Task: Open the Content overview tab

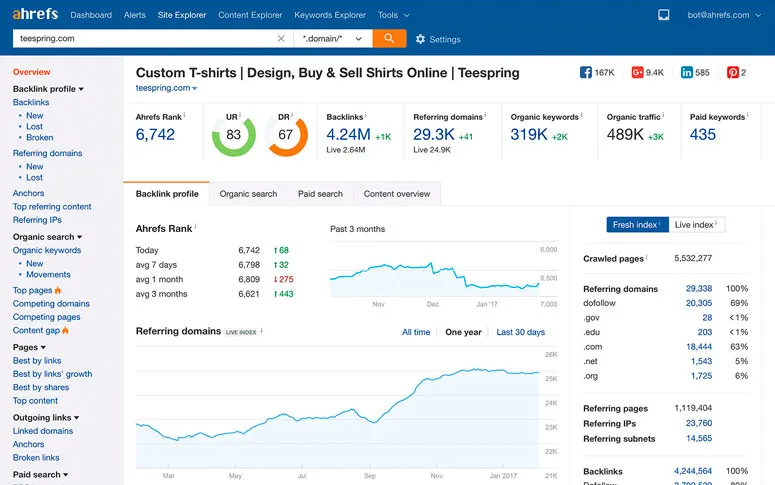Action: 397,194
